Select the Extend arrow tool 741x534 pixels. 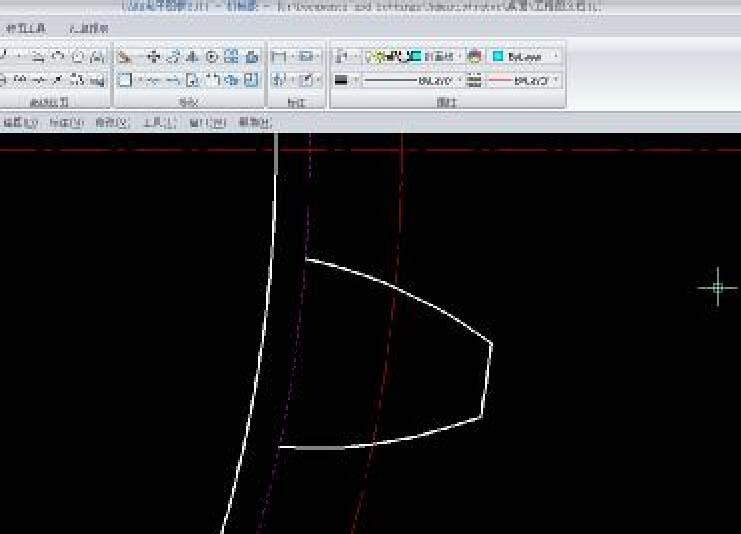tap(173, 81)
